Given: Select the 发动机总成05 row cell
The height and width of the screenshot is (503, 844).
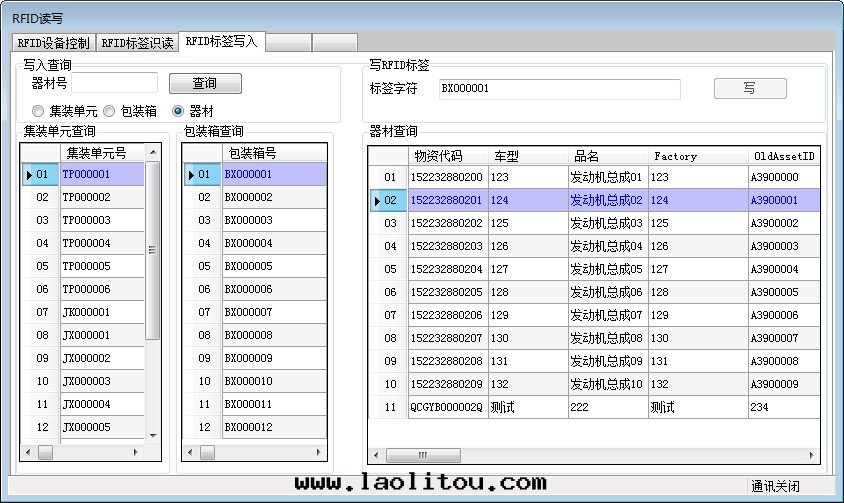Looking at the screenshot, I should coord(606,269).
